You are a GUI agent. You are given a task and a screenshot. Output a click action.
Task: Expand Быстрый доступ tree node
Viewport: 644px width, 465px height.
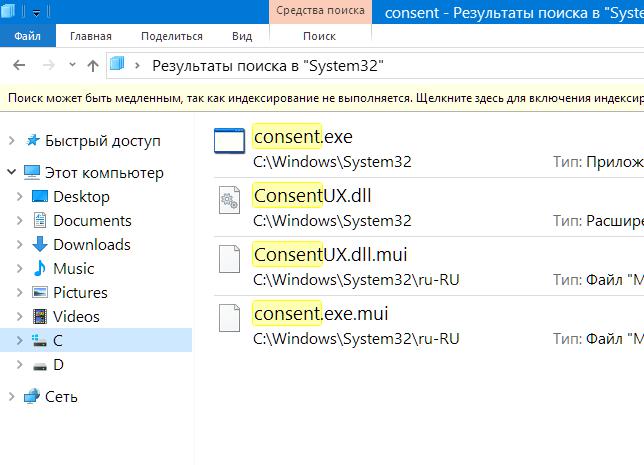click(x=12, y=141)
